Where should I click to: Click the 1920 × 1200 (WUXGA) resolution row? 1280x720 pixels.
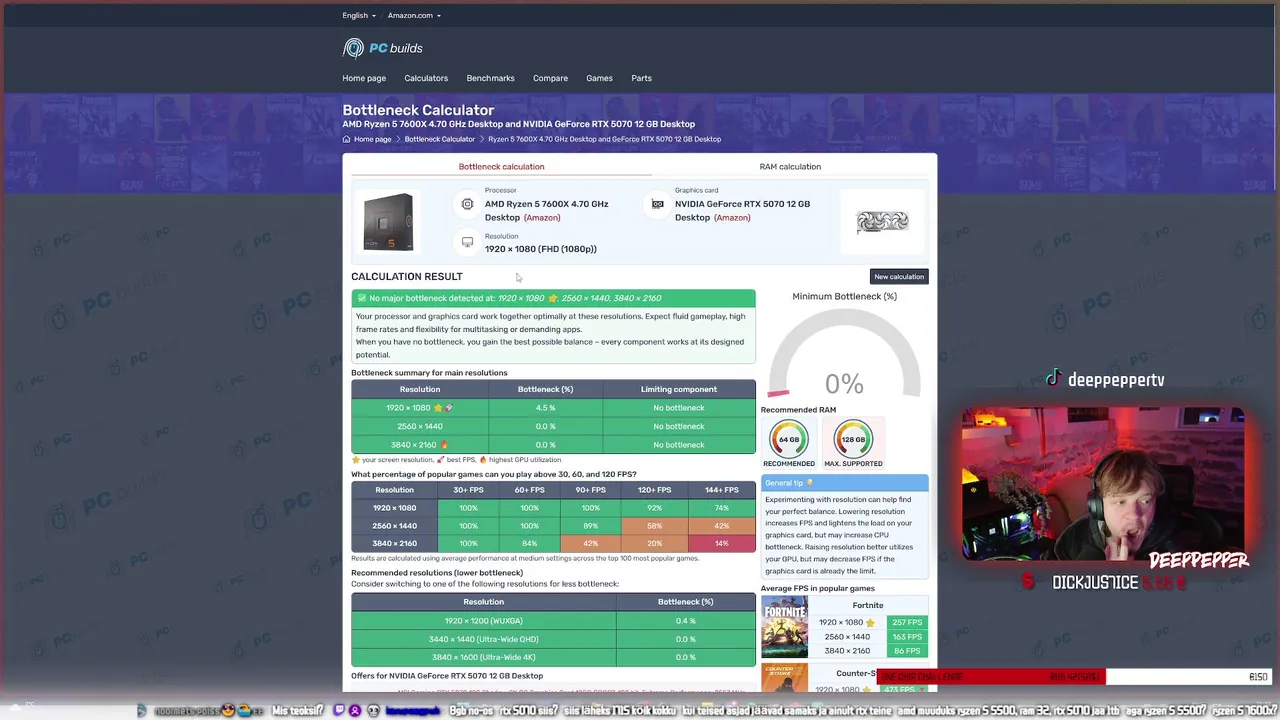coord(553,621)
